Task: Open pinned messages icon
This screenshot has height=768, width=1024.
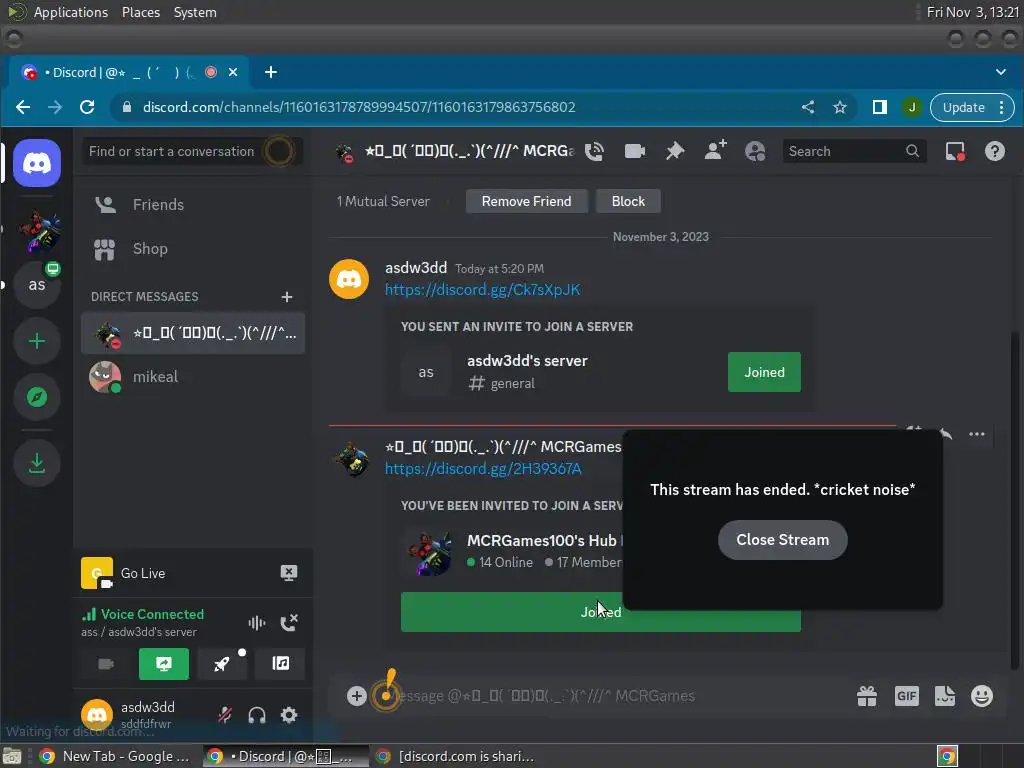Action: tap(675, 152)
